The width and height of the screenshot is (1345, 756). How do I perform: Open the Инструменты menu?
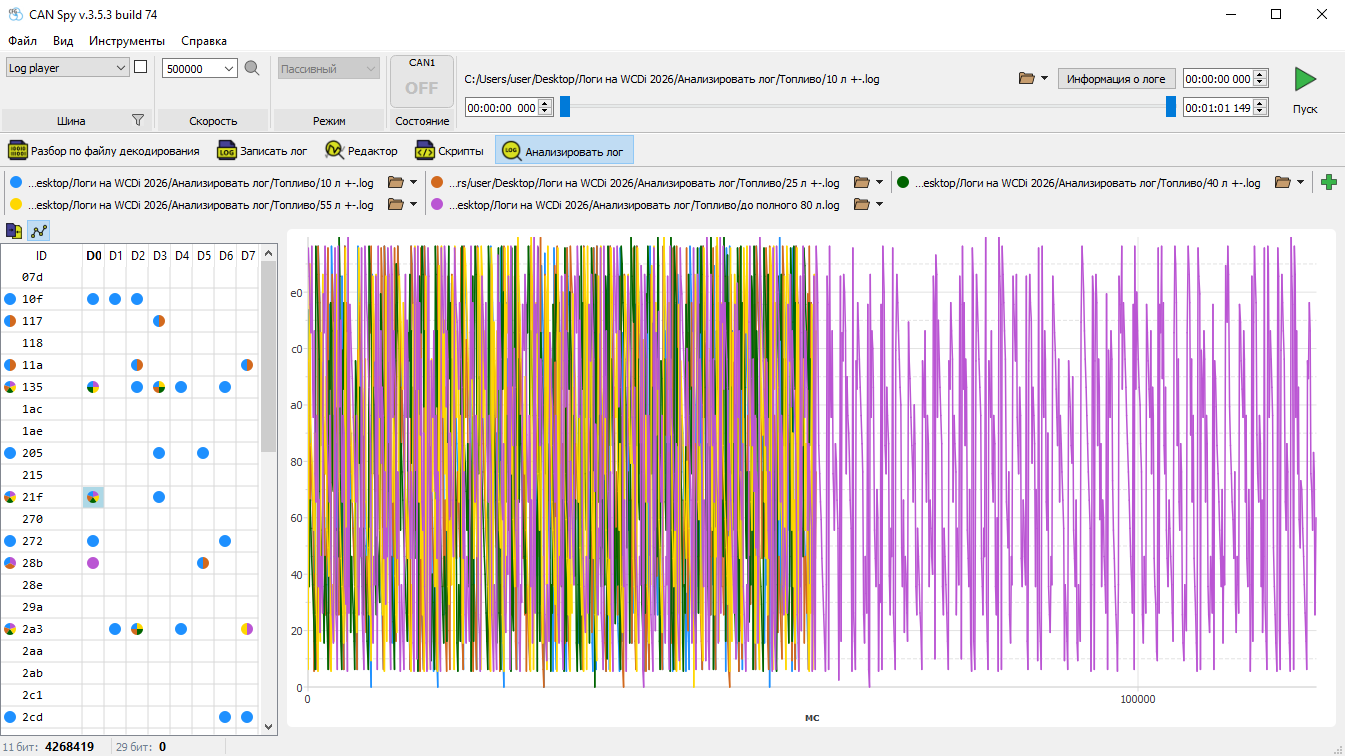click(127, 41)
